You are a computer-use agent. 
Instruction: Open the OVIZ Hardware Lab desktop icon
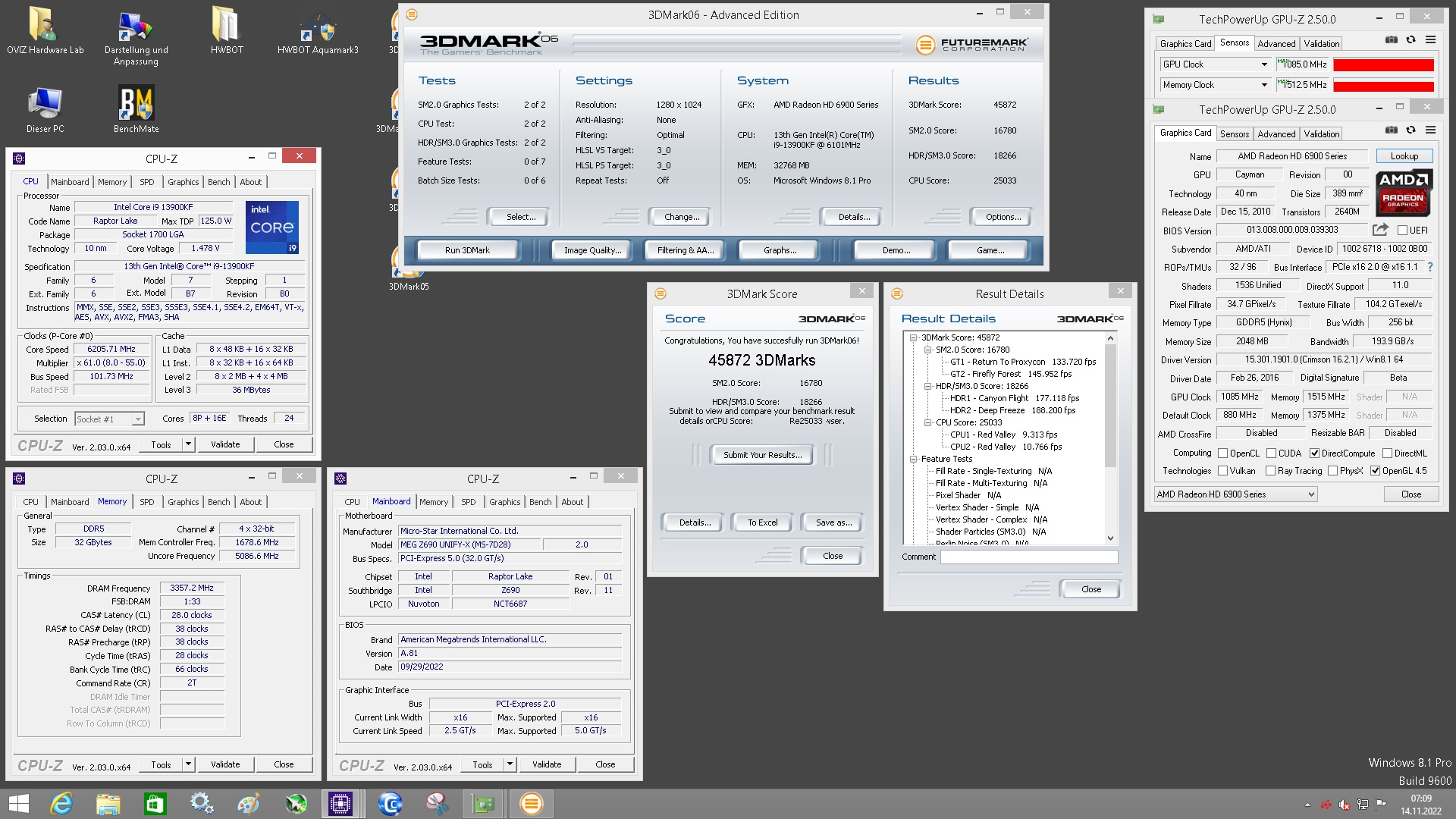[x=45, y=30]
